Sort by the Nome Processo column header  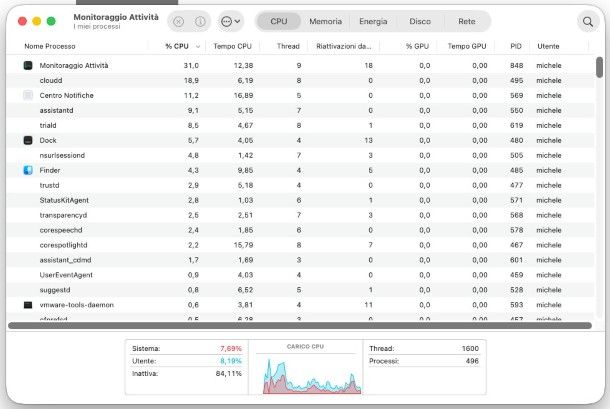pos(50,46)
